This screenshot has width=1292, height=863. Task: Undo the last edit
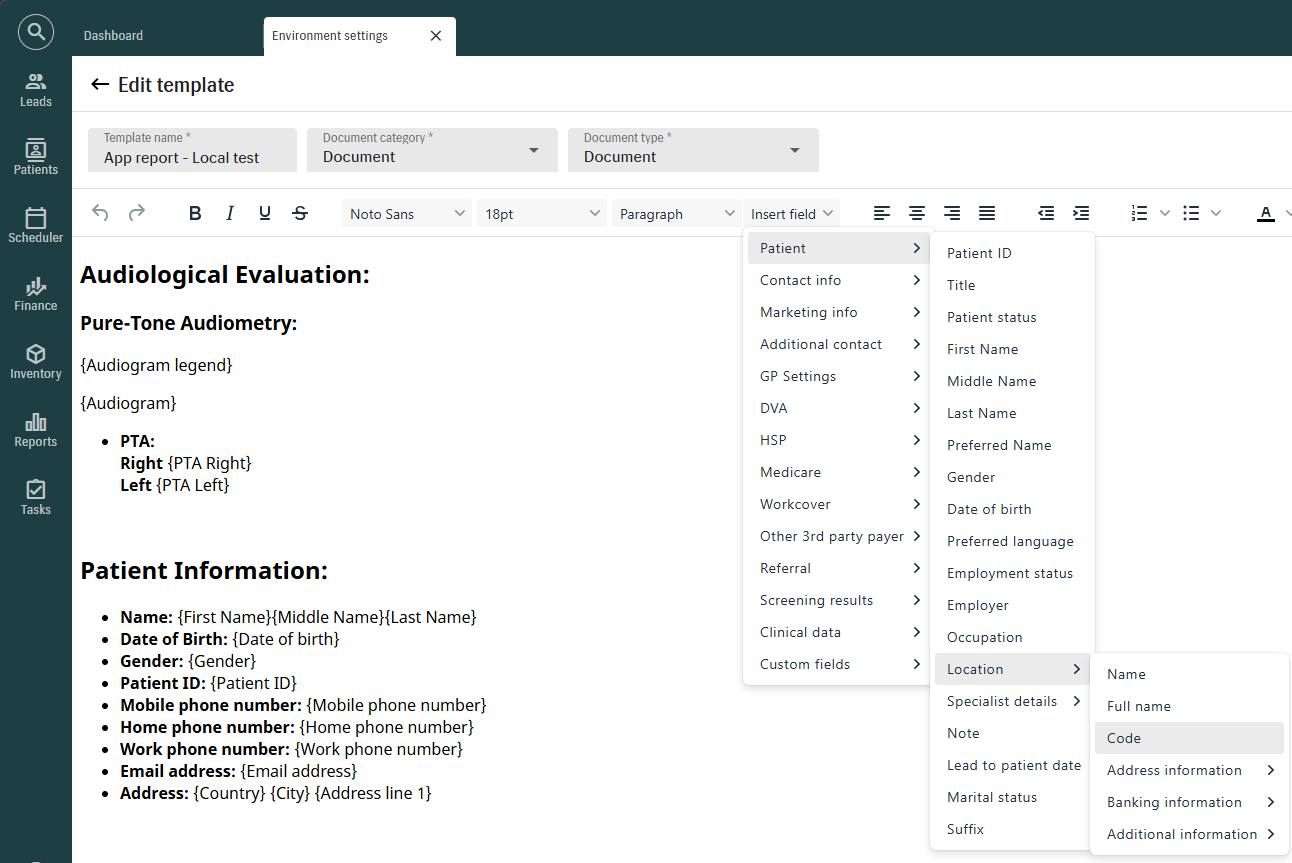(100, 213)
